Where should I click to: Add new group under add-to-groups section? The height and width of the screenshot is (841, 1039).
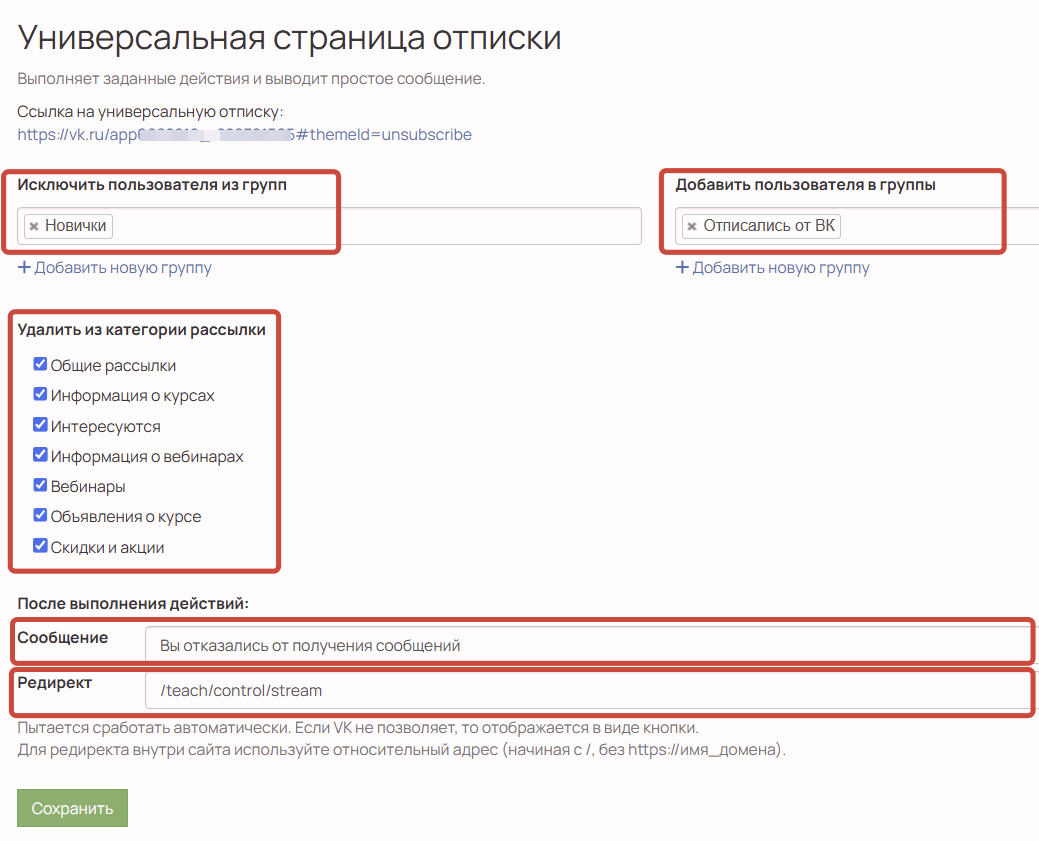pyautogui.click(x=781, y=268)
